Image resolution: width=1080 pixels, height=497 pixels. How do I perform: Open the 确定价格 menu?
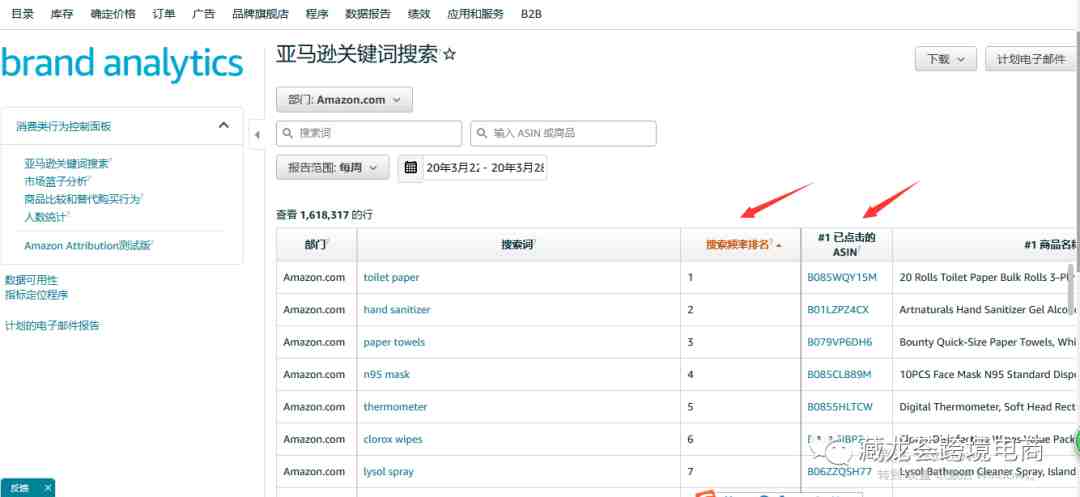point(113,14)
